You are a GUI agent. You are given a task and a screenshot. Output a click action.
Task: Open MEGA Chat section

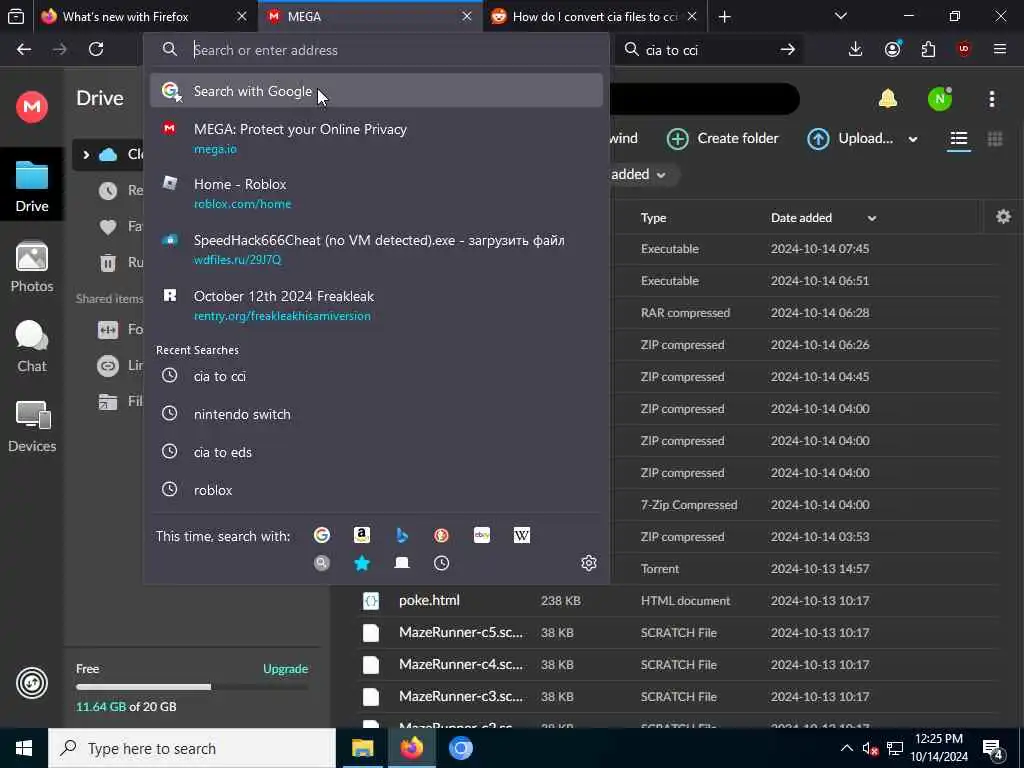[x=32, y=346]
